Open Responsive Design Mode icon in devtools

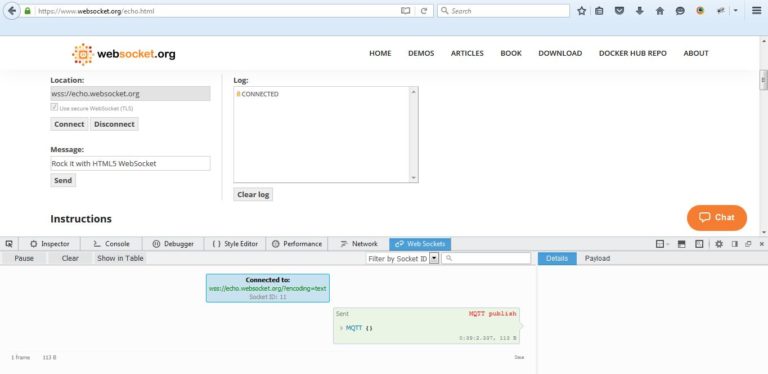tap(699, 244)
